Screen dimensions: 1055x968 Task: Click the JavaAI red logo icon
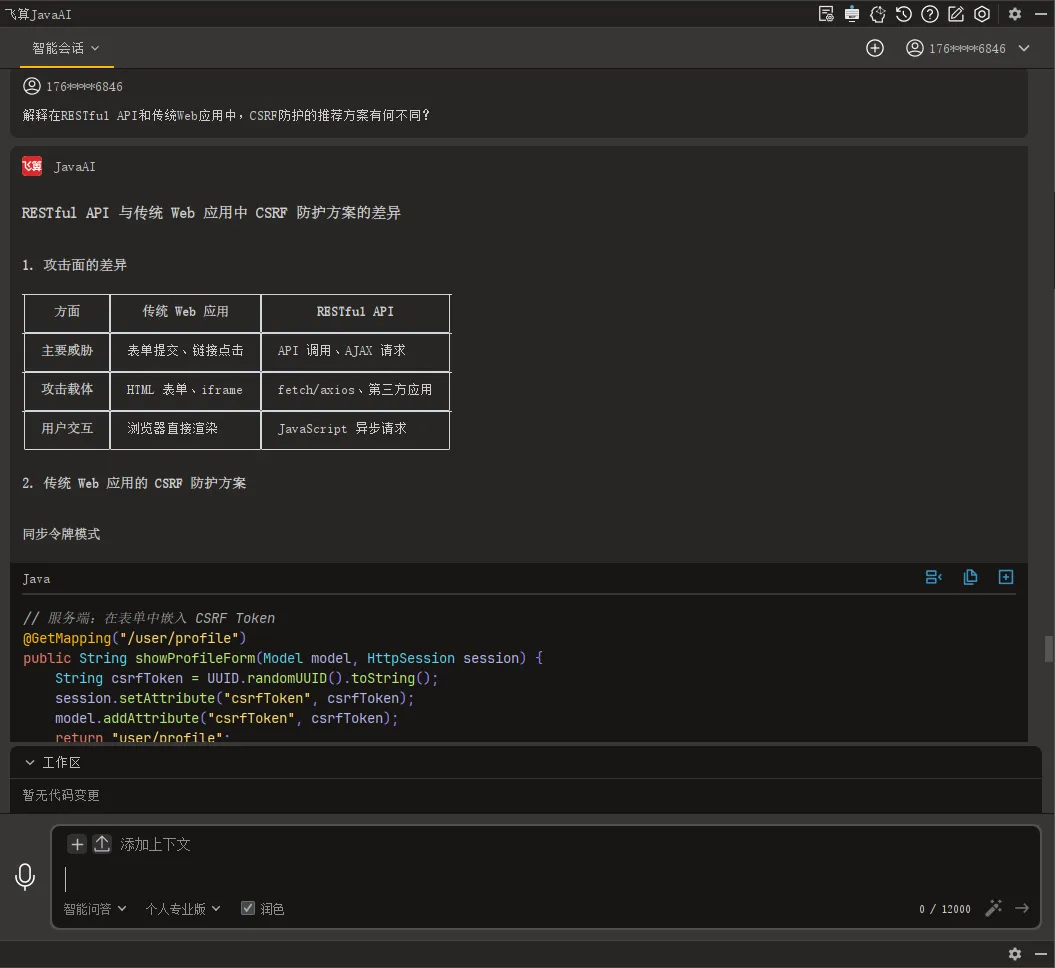(32, 166)
